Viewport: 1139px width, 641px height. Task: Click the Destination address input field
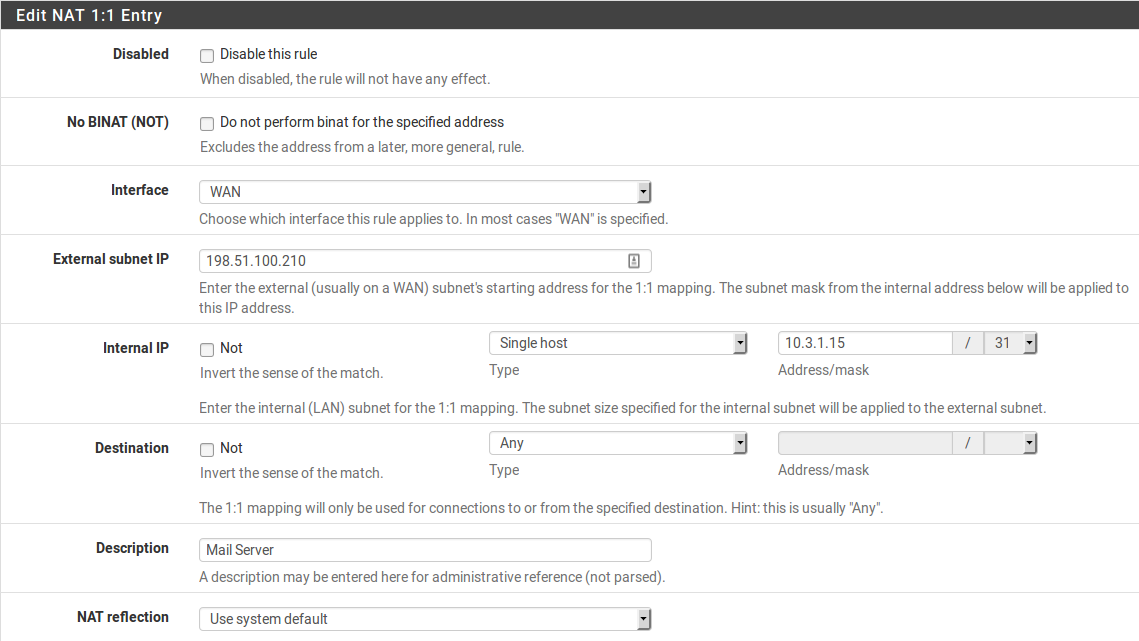(864, 443)
